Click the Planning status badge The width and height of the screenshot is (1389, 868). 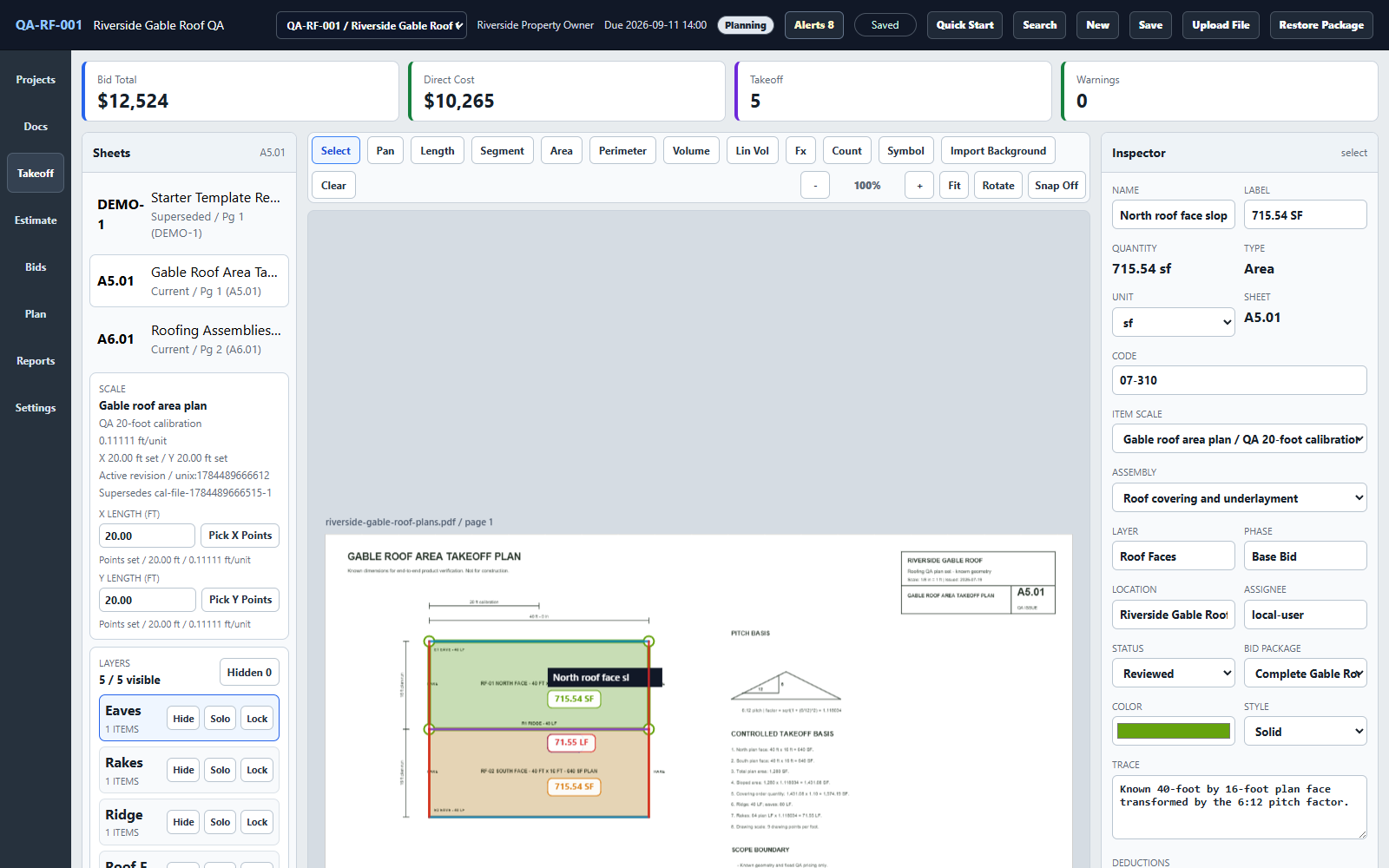coord(746,25)
